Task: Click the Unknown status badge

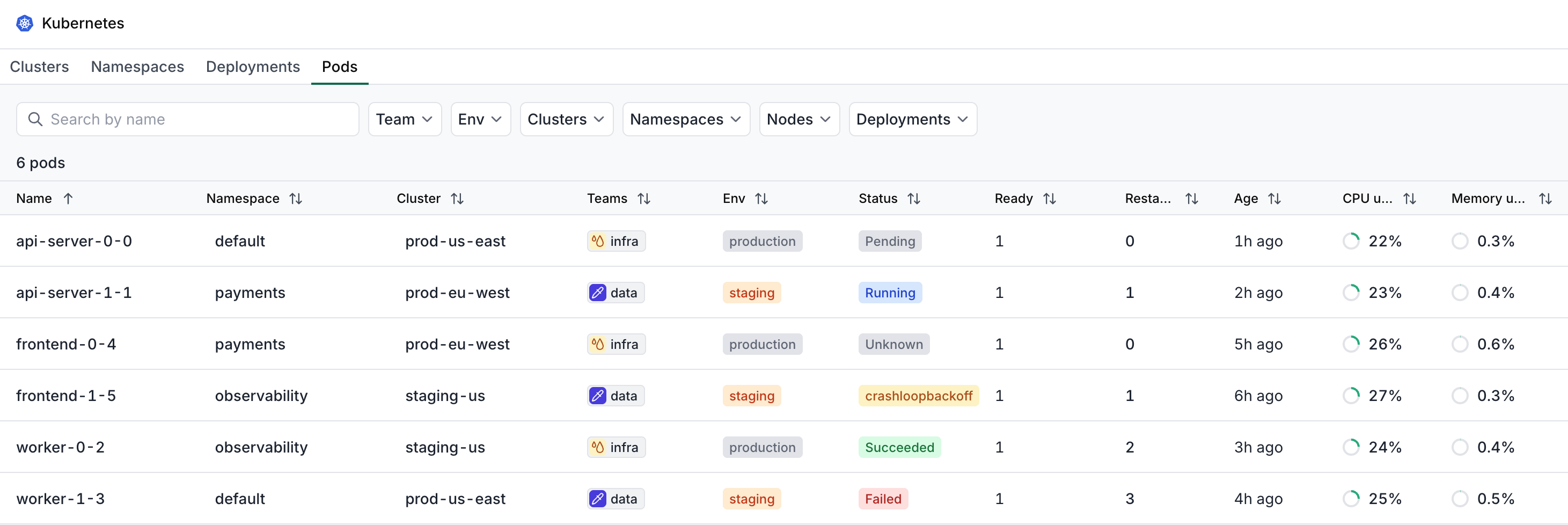Action: (893, 344)
